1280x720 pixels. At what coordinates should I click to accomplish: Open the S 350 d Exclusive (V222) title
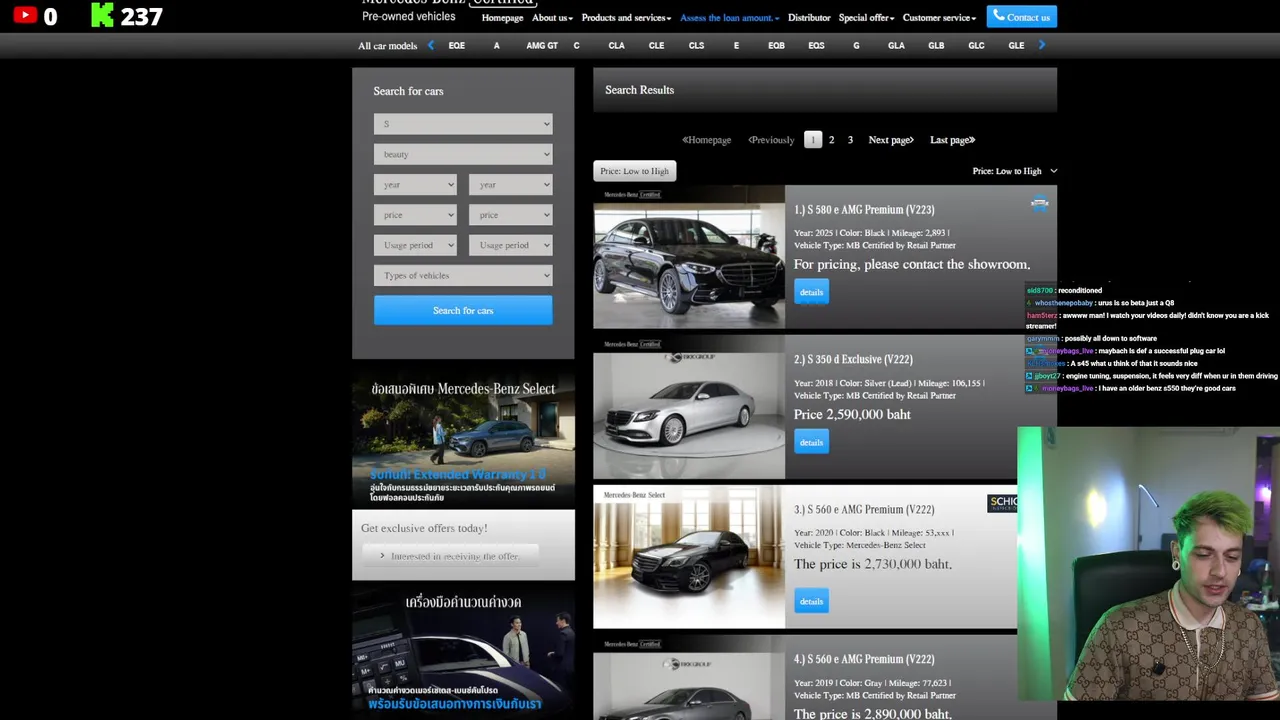[853, 360]
